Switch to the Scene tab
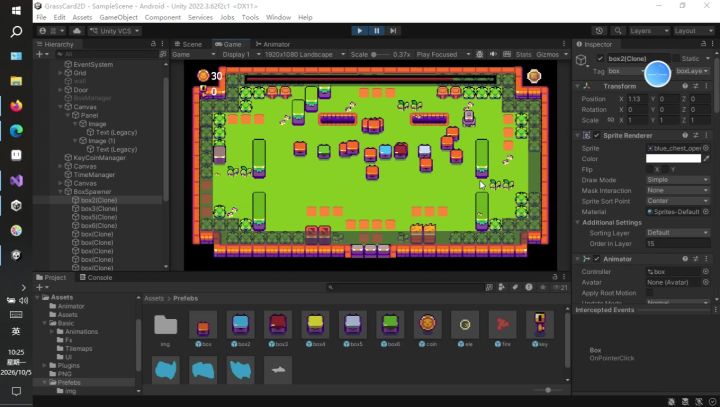 click(188, 44)
